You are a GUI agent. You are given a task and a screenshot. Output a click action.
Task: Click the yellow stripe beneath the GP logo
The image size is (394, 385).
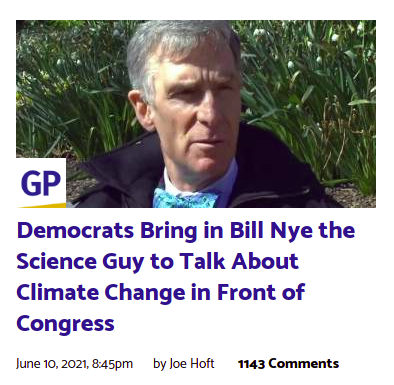tap(41, 205)
